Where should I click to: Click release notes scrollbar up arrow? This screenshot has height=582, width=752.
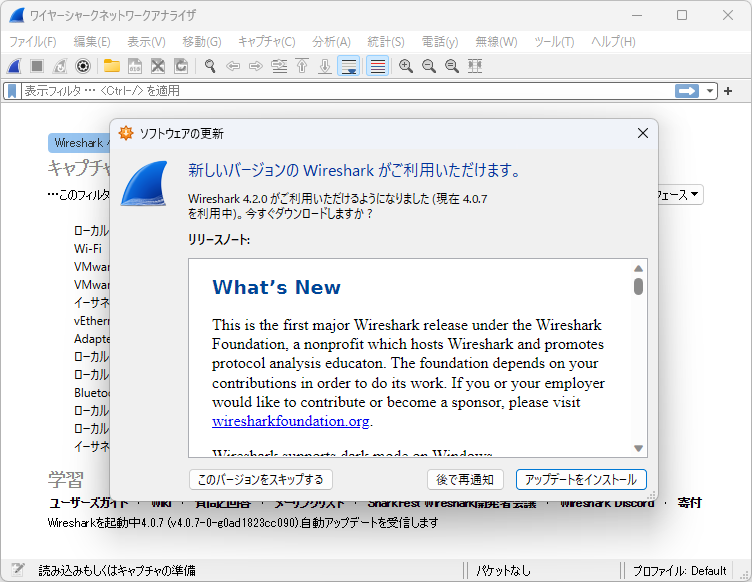click(638, 268)
